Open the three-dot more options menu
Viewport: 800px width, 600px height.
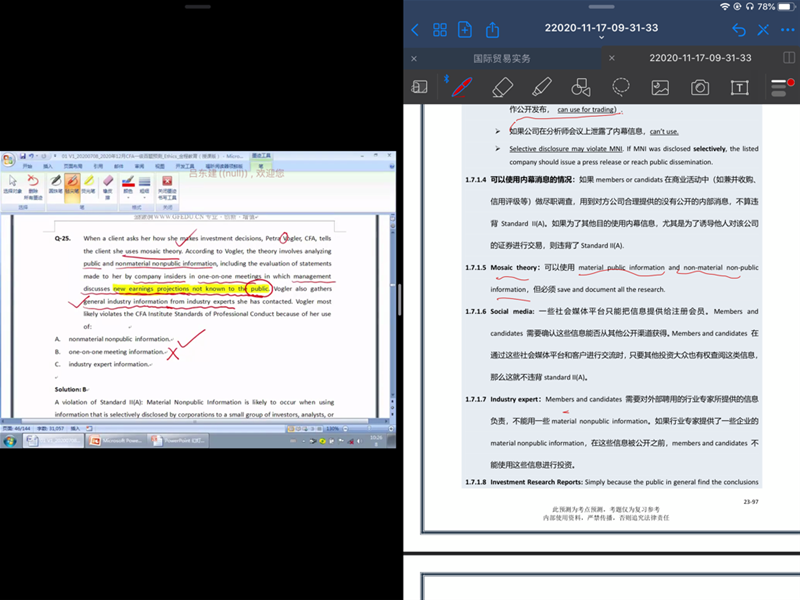pyautogui.click(x=787, y=30)
